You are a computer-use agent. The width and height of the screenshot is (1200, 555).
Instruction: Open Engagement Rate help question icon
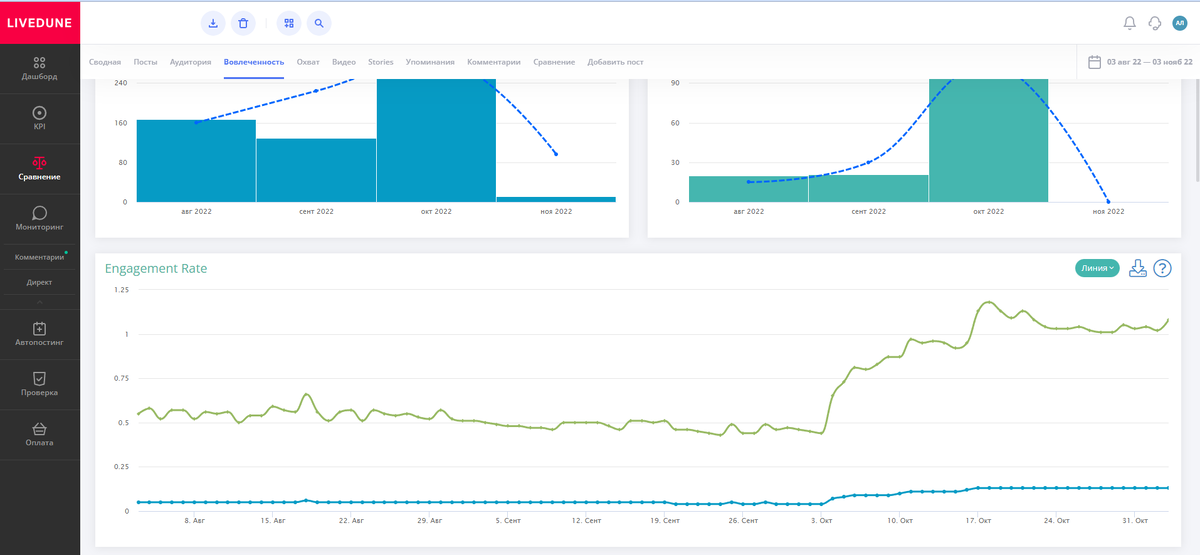1162,268
